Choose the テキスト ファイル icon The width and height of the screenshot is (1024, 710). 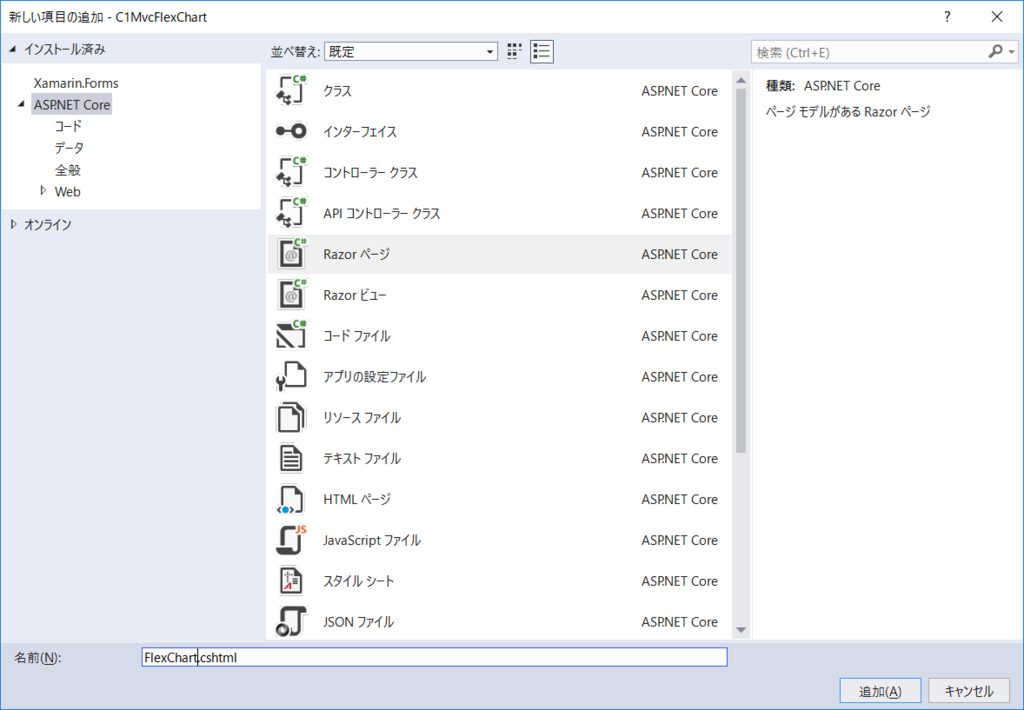tap(291, 458)
